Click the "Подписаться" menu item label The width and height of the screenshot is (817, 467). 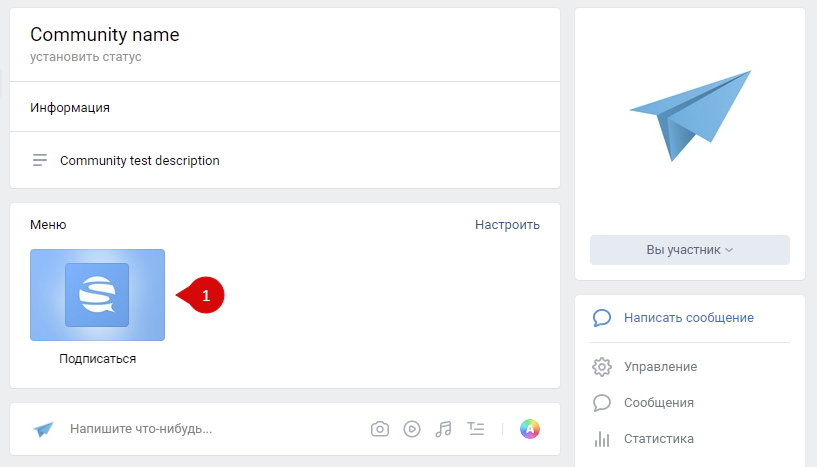[x=97, y=358]
